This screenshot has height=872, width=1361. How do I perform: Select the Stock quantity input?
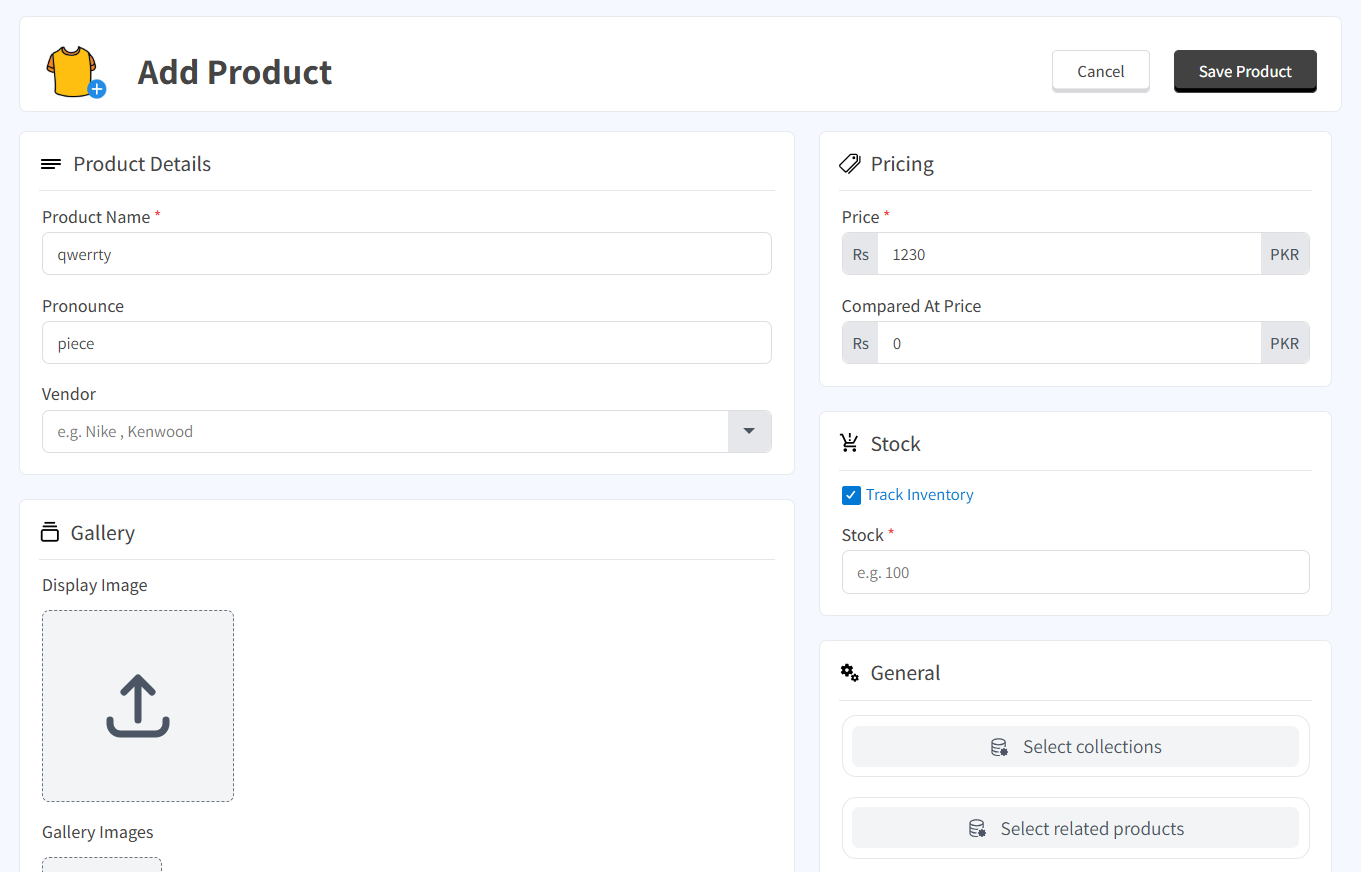pyautogui.click(x=1075, y=573)
